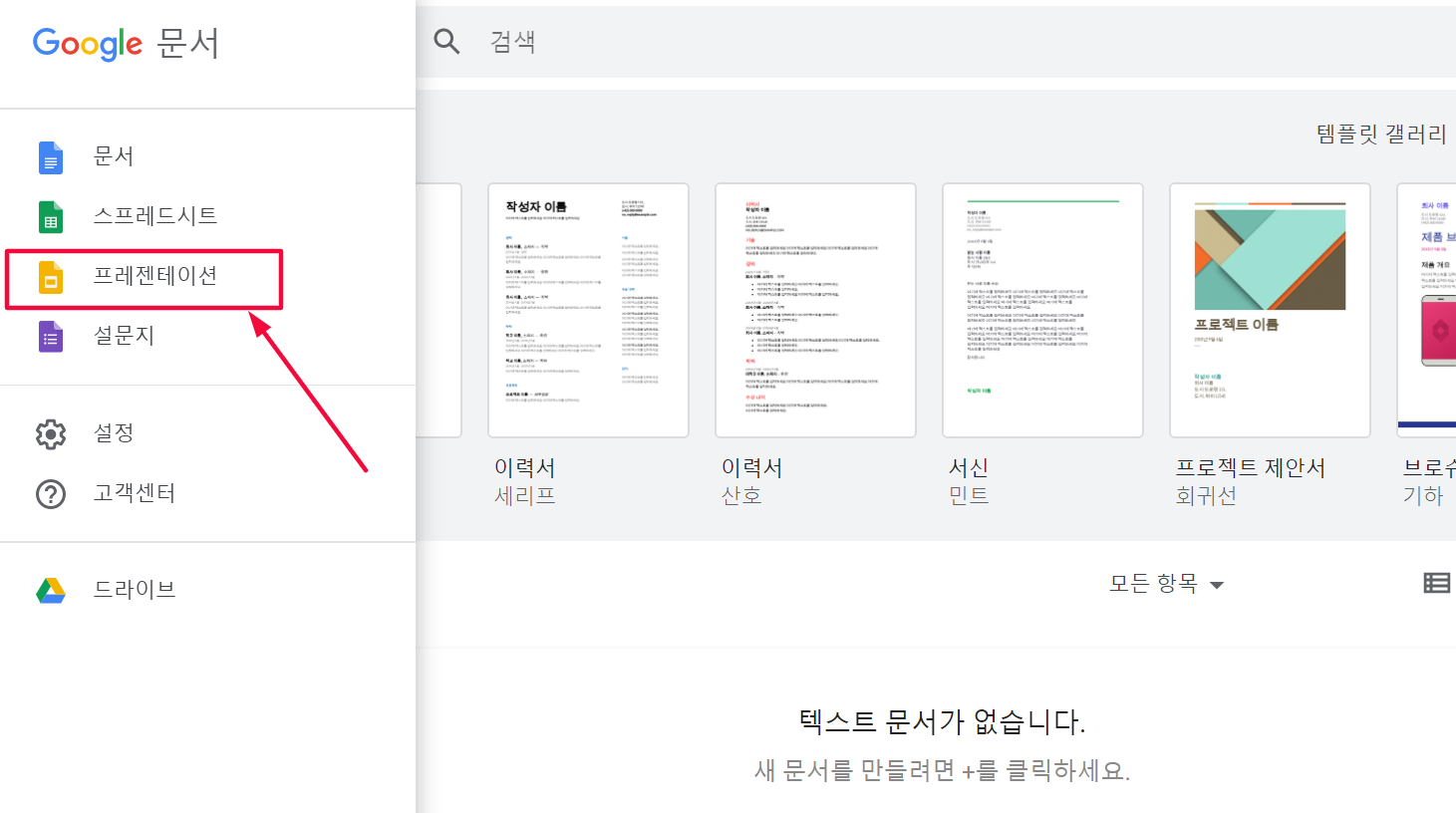Open the 이력서 세리프 template
The width and height of the screenshot is (1456, 813).
588,309
